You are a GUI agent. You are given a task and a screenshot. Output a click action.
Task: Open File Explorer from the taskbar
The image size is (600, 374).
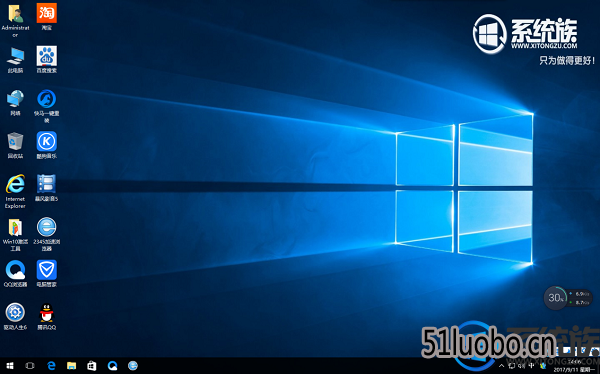pos(71,366)
